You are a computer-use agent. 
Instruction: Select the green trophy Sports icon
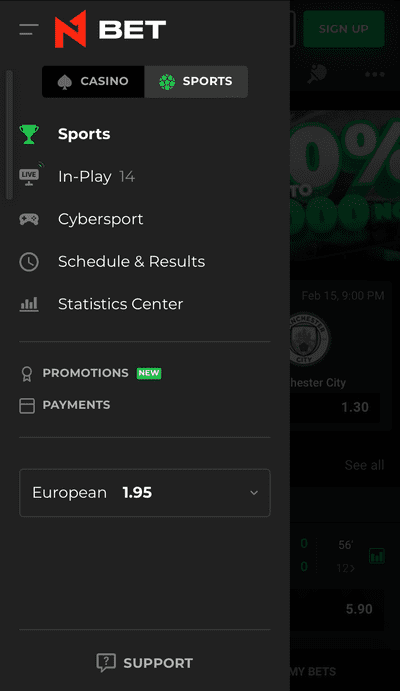[x=29, y=134]
